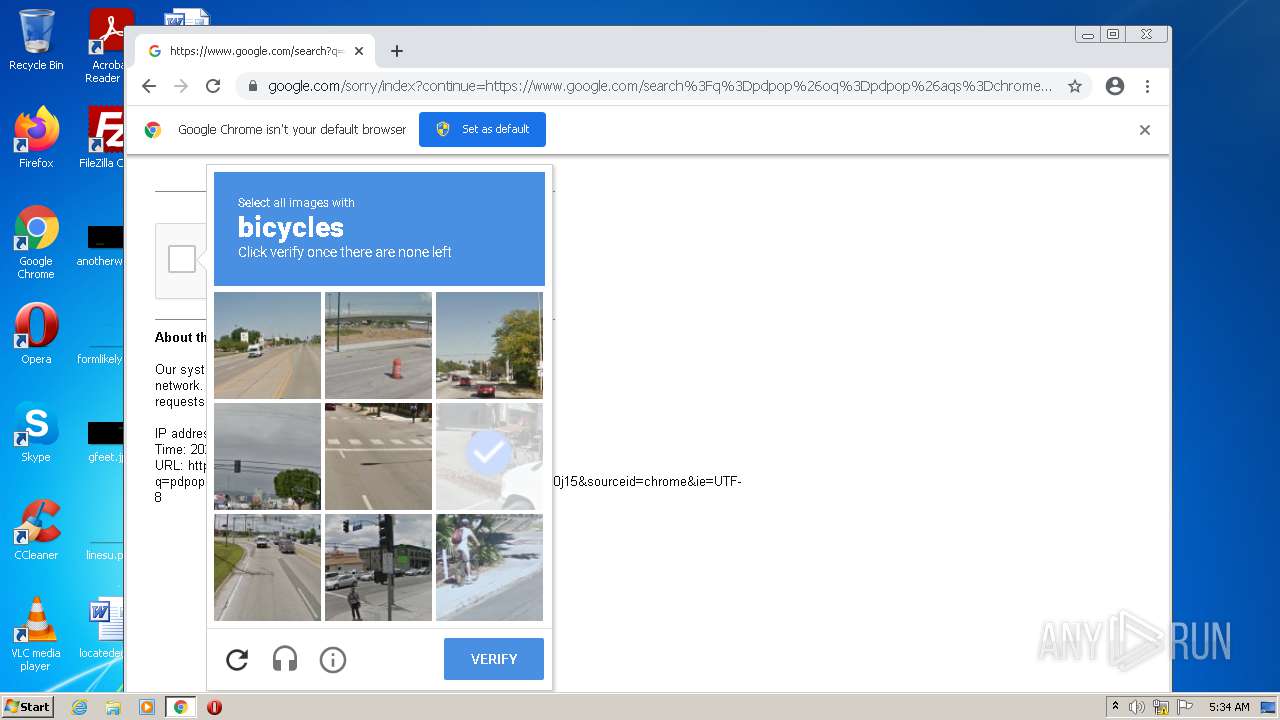Open Recycle Bin desktop icon
The image size is (1280, 720).
click(x=36, y=40)
